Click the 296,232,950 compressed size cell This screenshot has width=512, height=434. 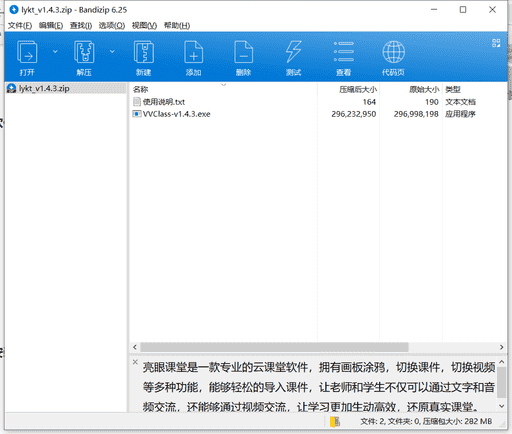coord(354,114)
